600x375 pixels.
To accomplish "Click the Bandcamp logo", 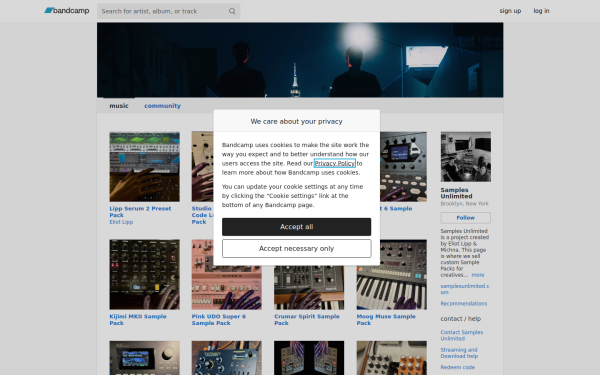I will [x=67, y=11].
